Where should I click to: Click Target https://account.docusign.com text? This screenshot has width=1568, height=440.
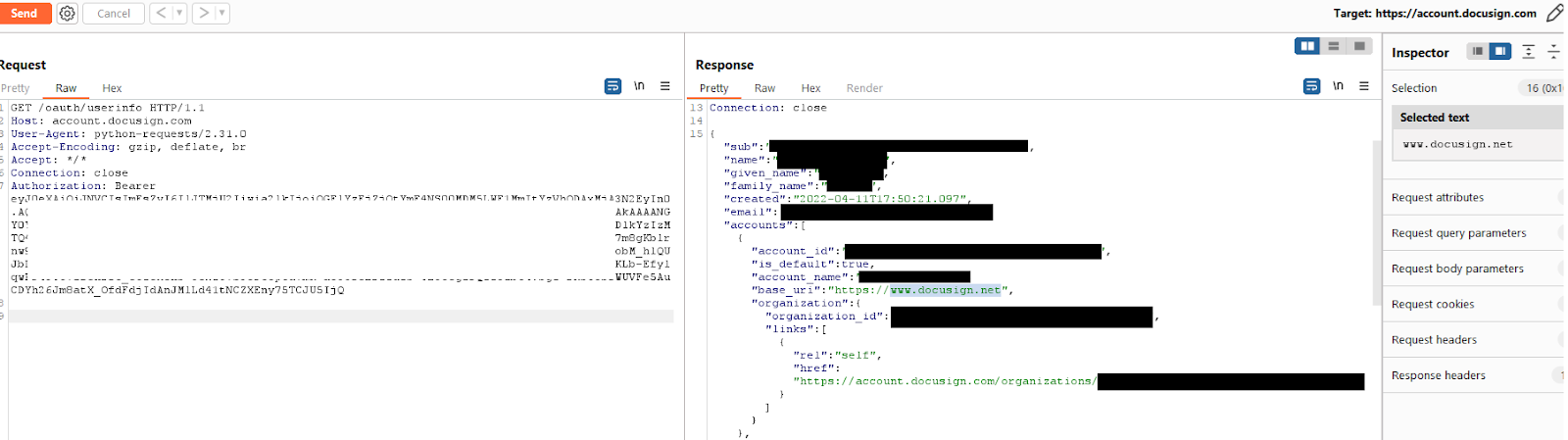(1435, 13)
